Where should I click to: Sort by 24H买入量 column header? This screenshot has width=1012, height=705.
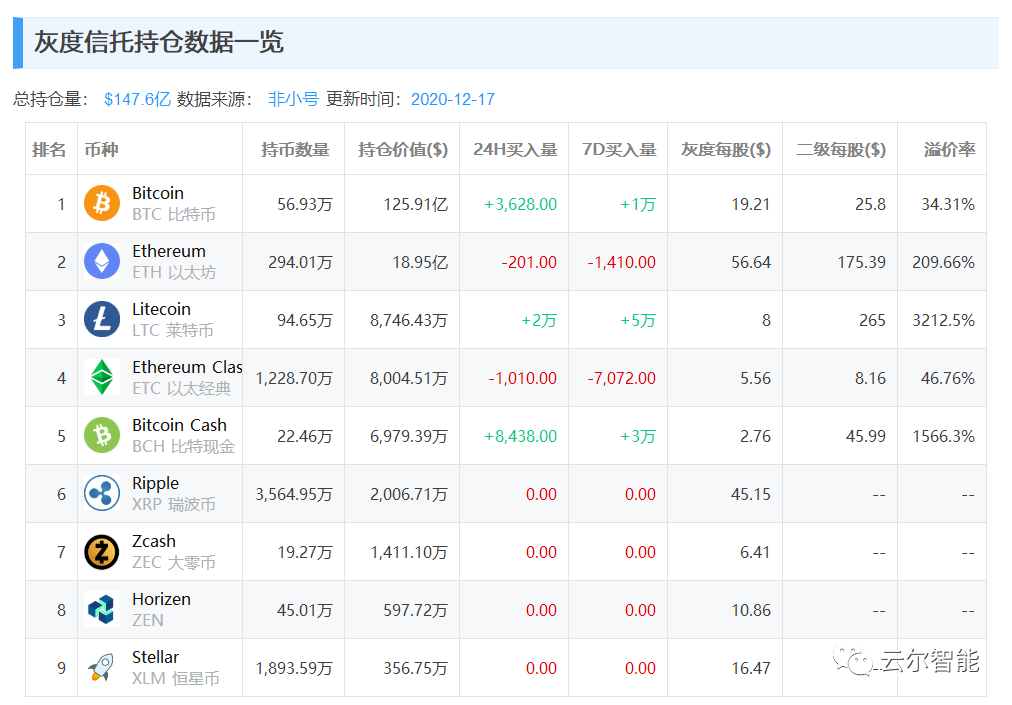tap(515, 150)
